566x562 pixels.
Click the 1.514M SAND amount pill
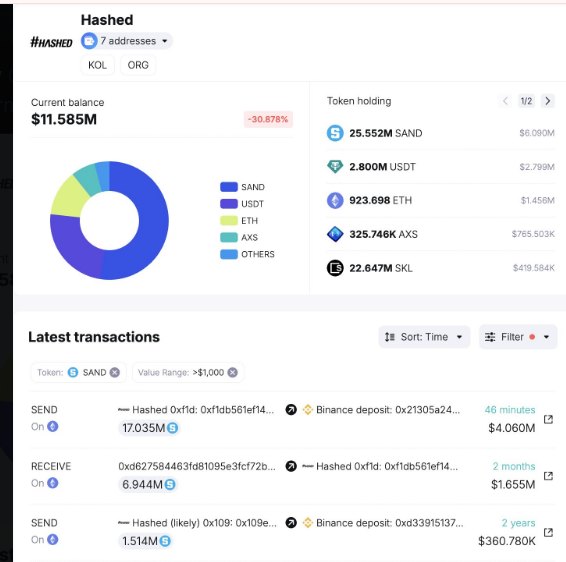click(x=145, y=541)
